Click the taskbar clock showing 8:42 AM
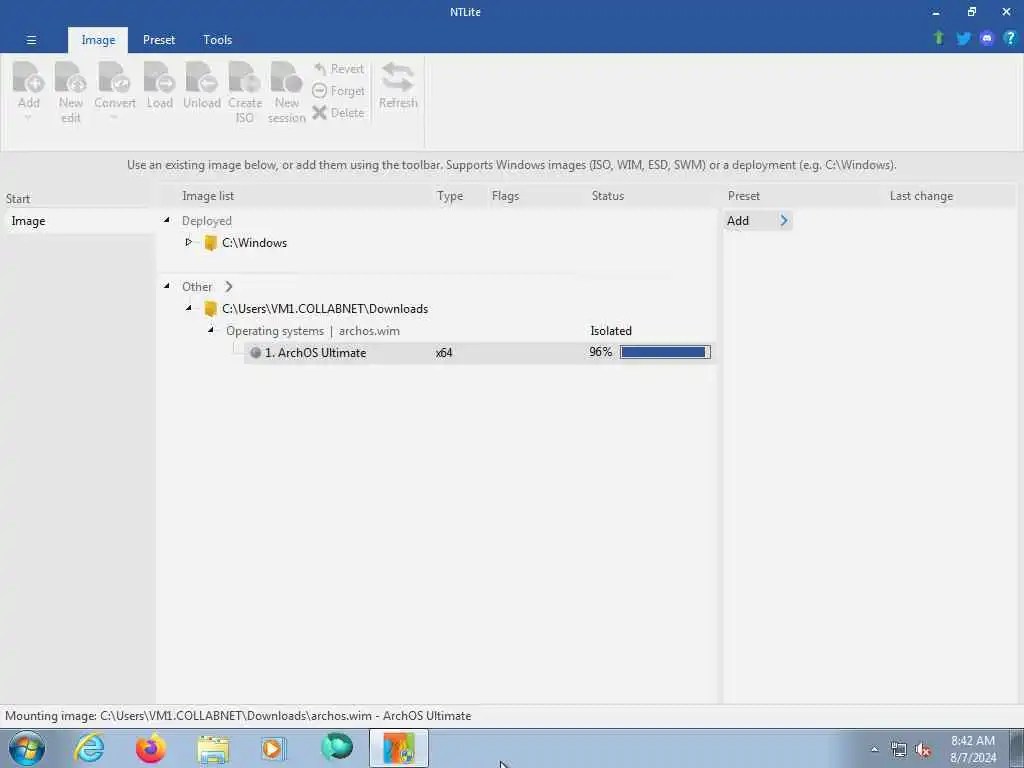 (973, 749)
